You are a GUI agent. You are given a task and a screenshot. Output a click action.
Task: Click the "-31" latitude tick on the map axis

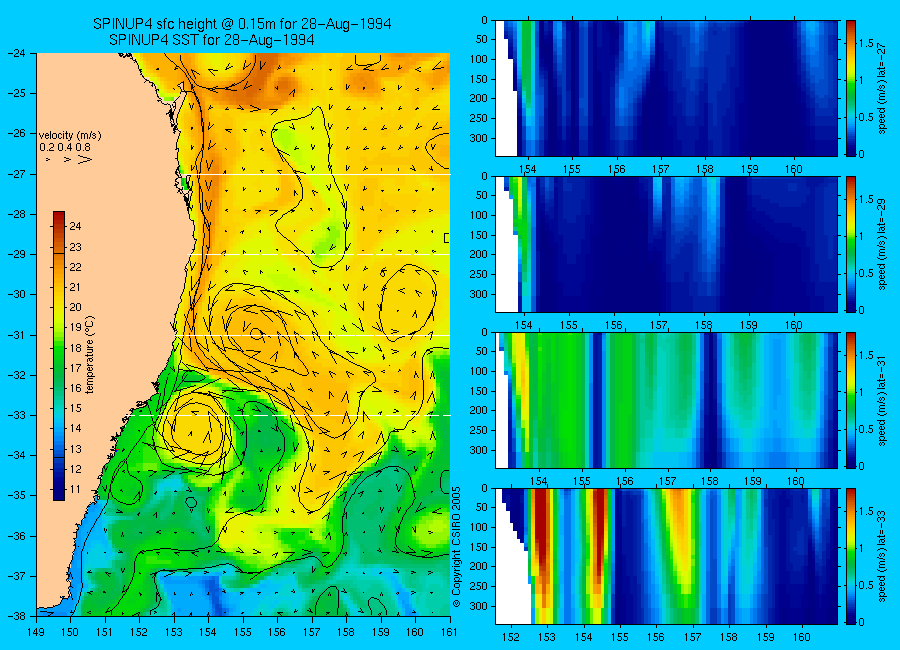pos(17,335)
